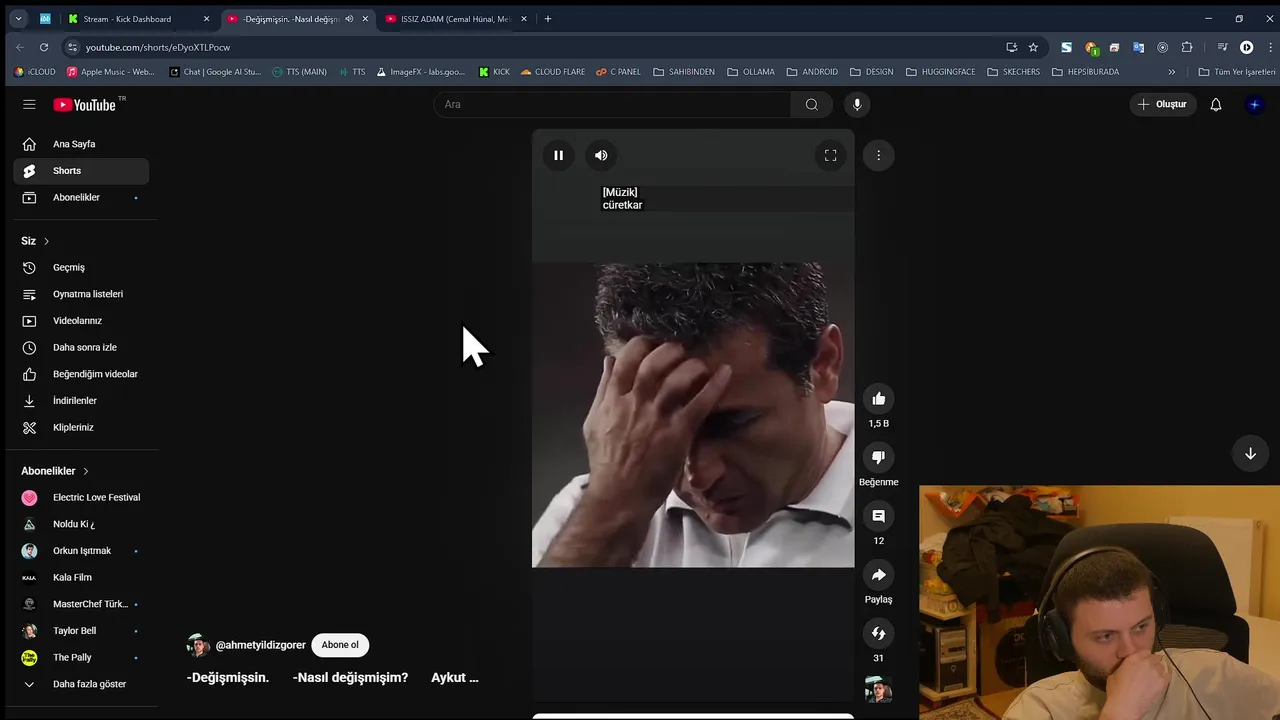Image resolution: width=1280 pixels, height=720 pixels.
Task: Dislike this Short (Beğenme)
Action: pyautogui.click(x=878, y=457)
